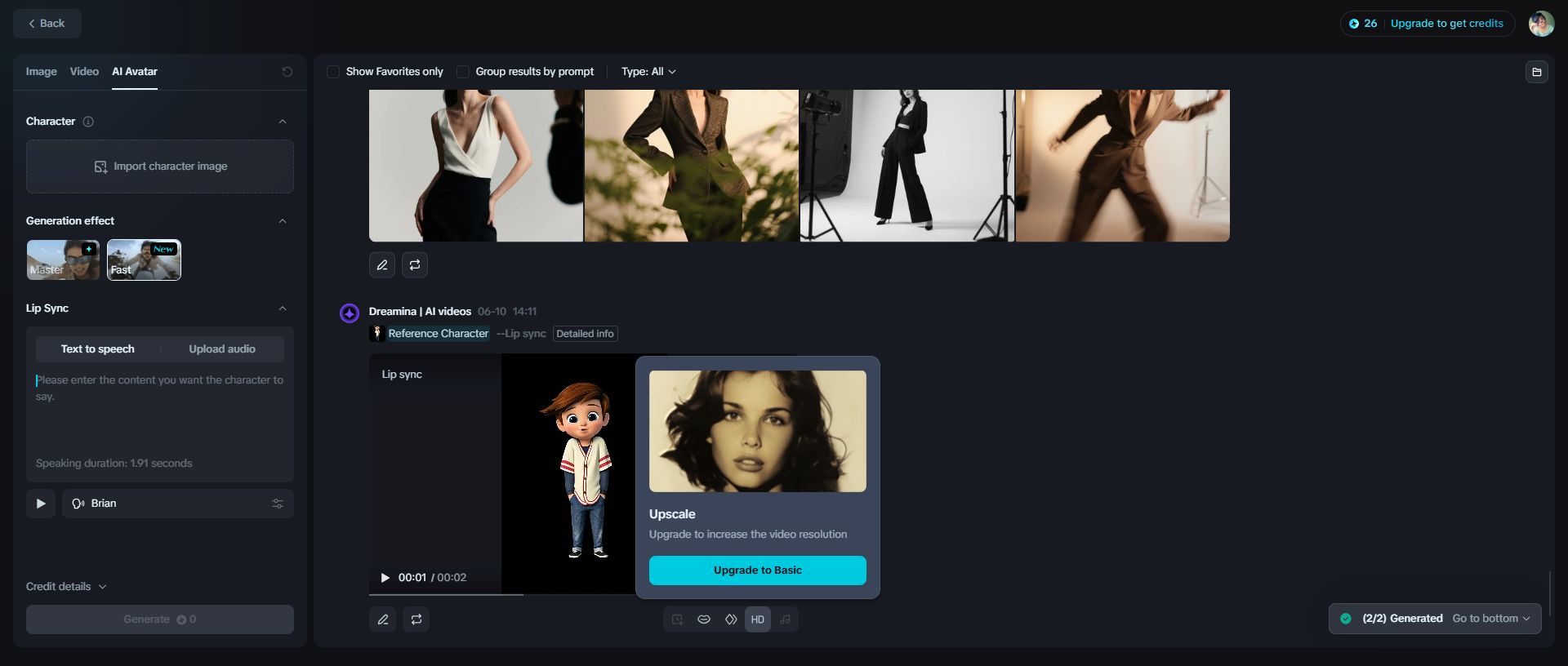Open voice settings sliders icon next to Brian
The height and width of the screenshot is (666, 1568).
point(278,504)
